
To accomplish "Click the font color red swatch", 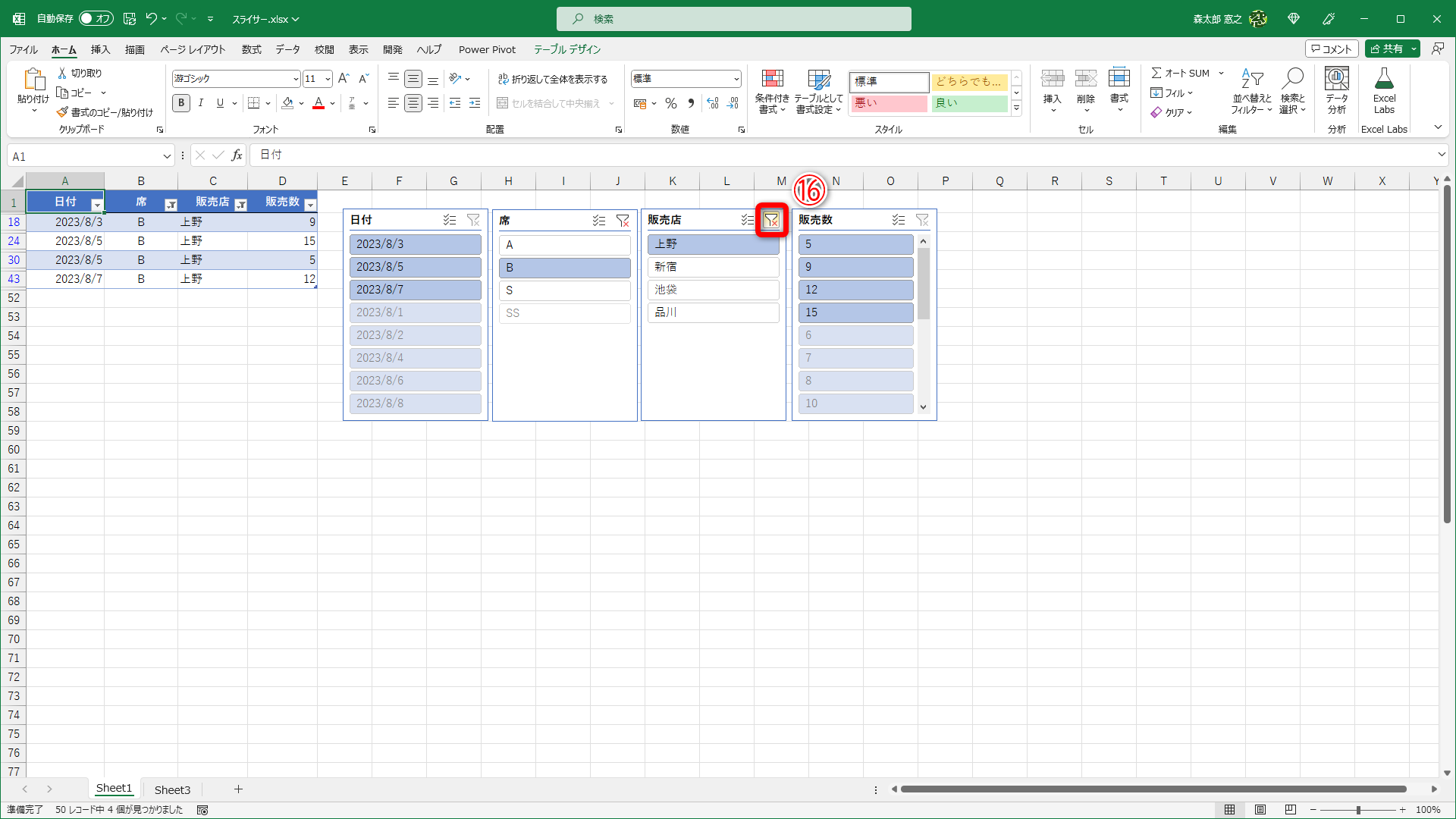I will tap(318, 103).
